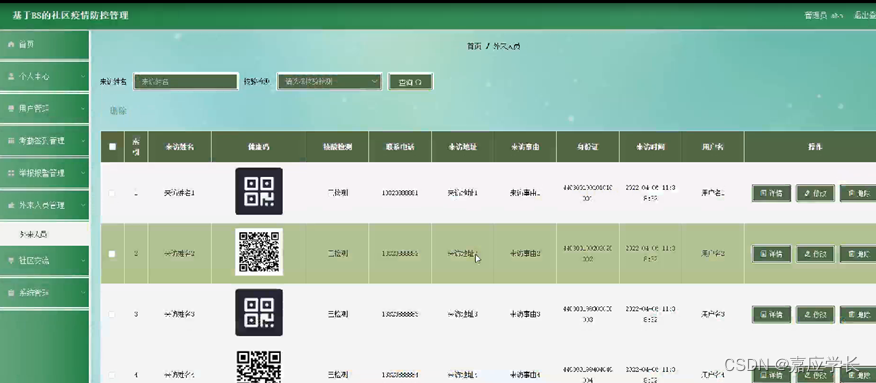Click the 用户名 column header
The image size is (876, 383).
pyautogui.click(x=713, y=147)
